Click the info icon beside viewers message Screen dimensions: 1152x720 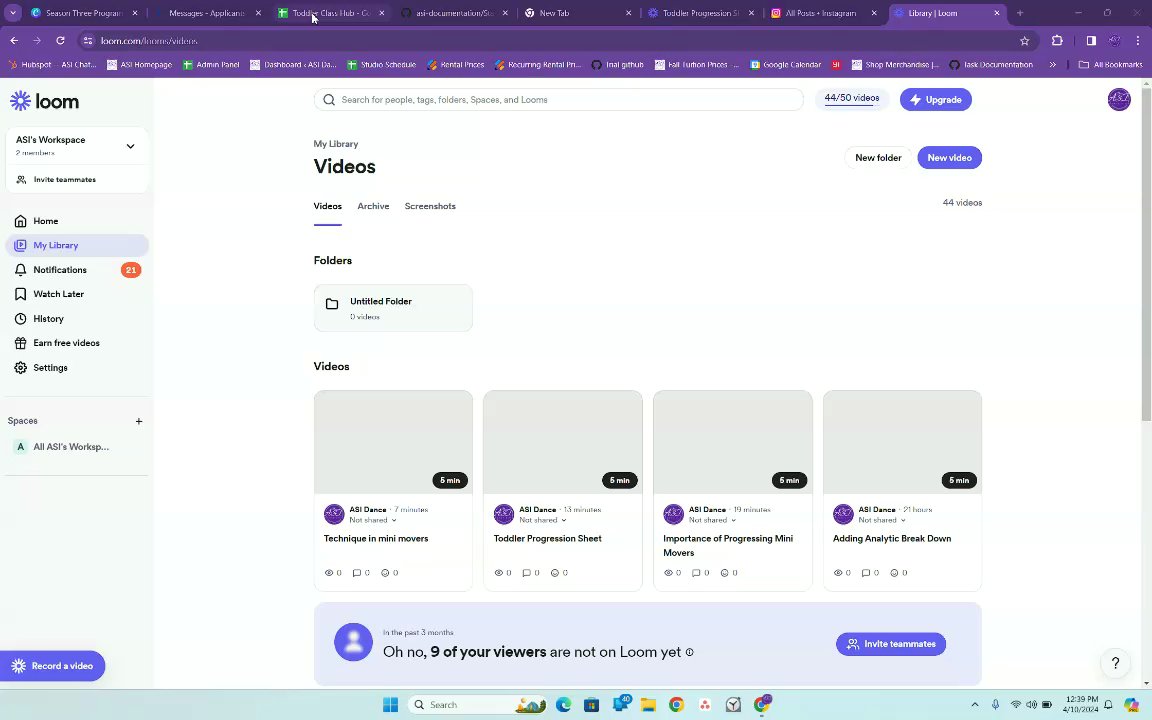coord(689,652)
